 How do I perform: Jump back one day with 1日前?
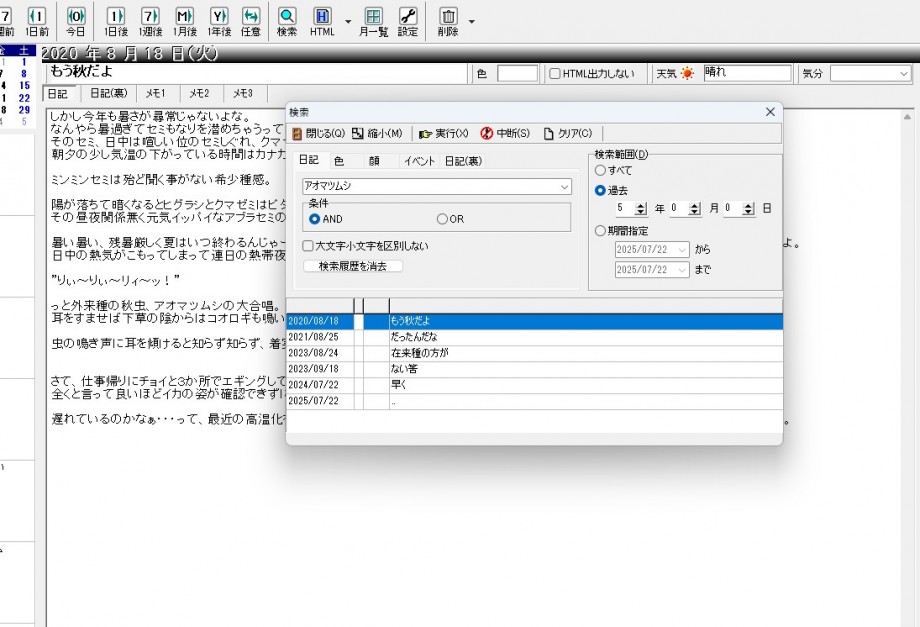point(37,21)
